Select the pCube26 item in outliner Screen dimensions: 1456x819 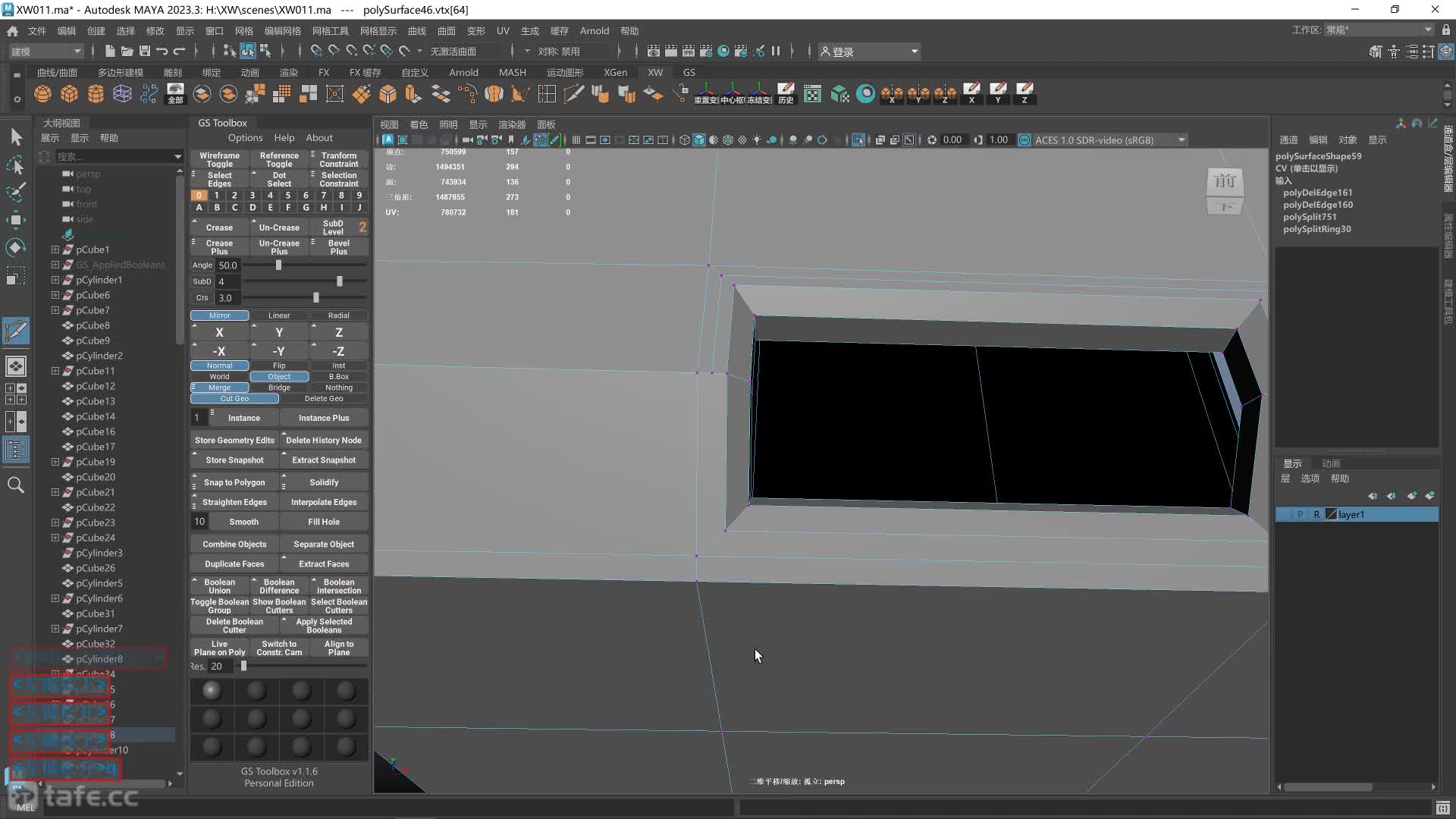coord(96,568)
